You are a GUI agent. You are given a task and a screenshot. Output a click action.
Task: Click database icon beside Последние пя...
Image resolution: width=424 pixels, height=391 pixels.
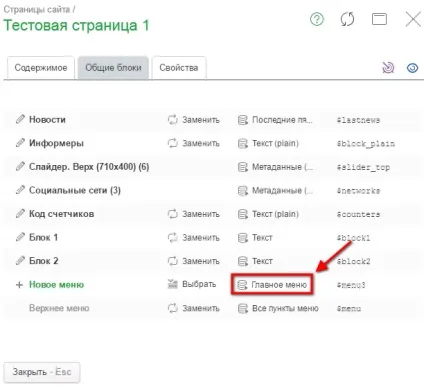(243, 120)
